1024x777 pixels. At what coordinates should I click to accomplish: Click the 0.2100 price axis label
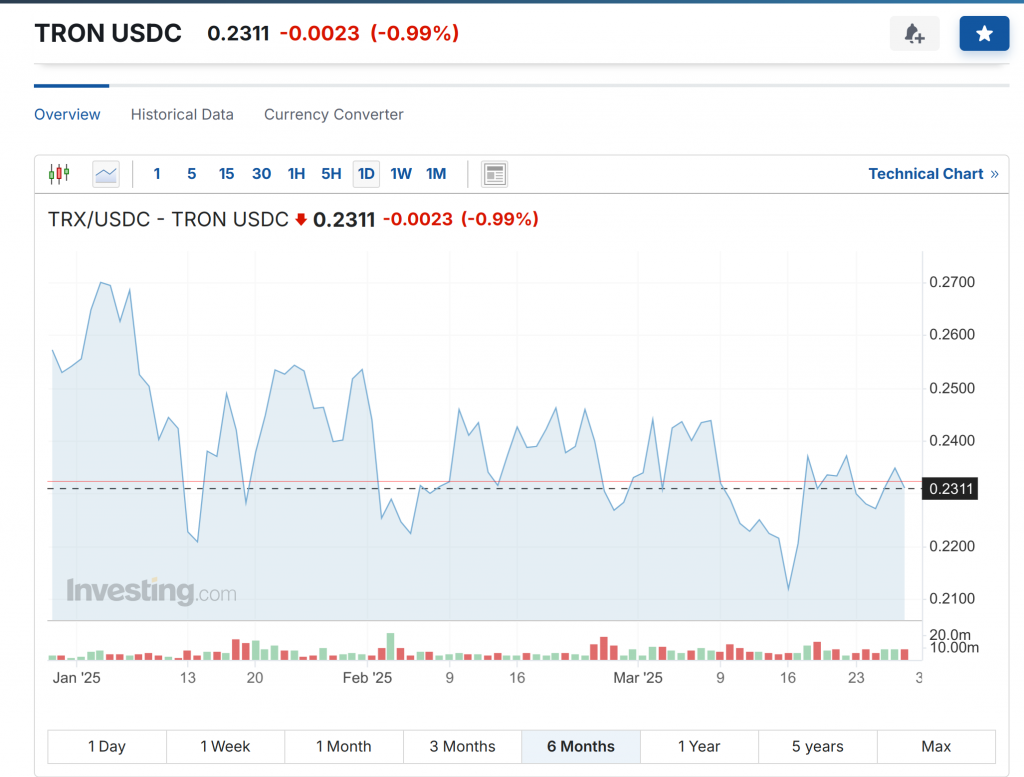[952, 598]
